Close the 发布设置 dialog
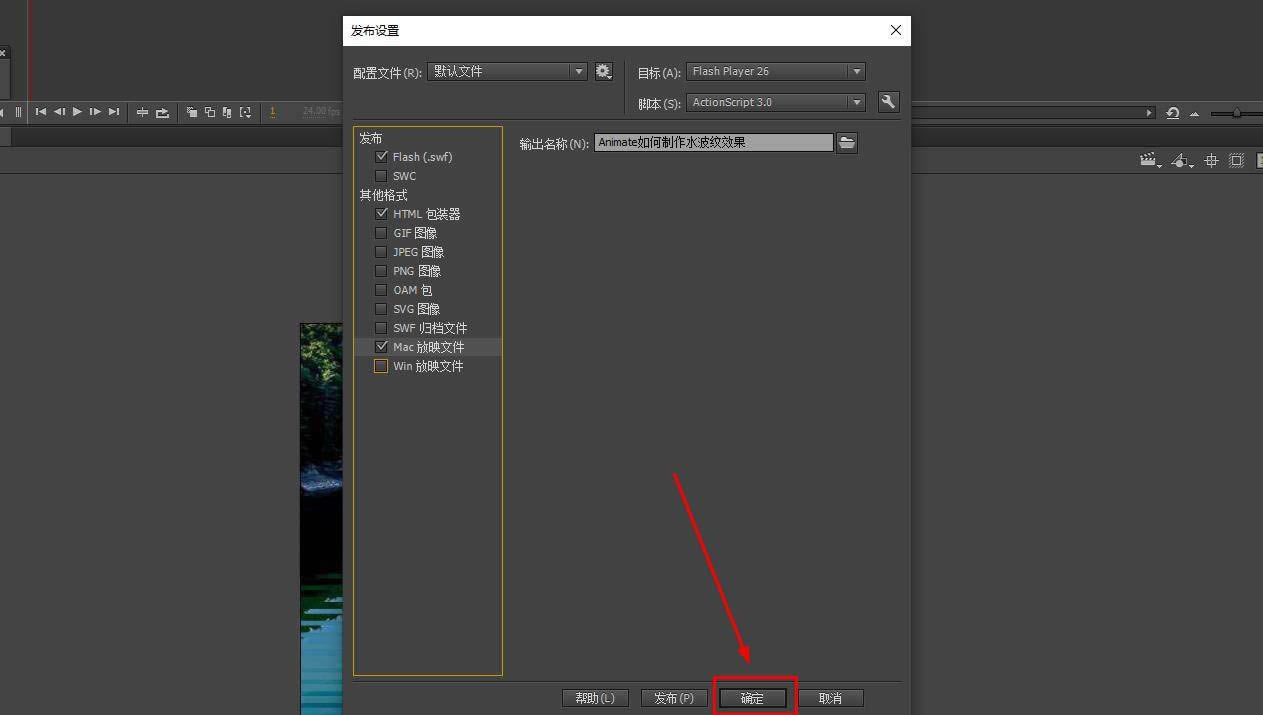The width and height of the screenshot is (1263, 715). click(896, 30)
